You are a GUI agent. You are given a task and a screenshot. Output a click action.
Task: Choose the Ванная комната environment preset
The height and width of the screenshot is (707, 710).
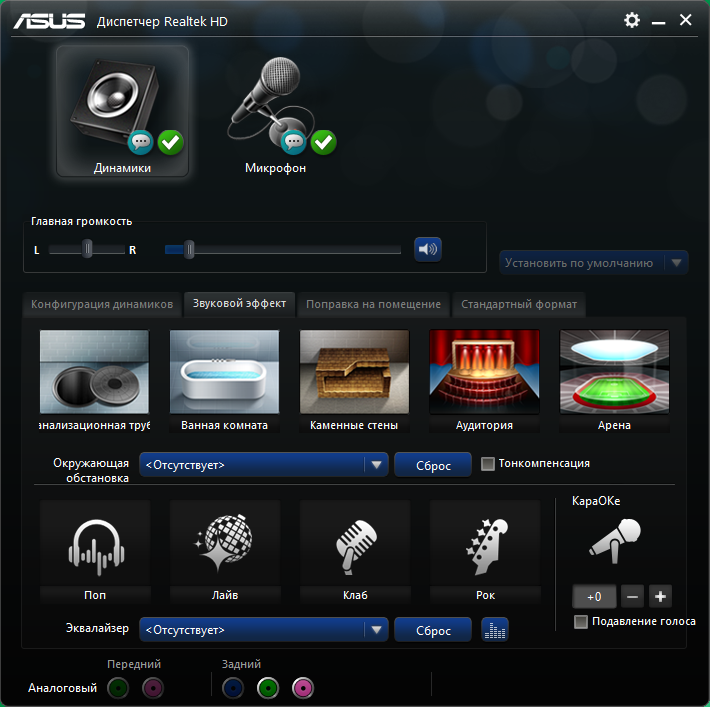[225, 380]
